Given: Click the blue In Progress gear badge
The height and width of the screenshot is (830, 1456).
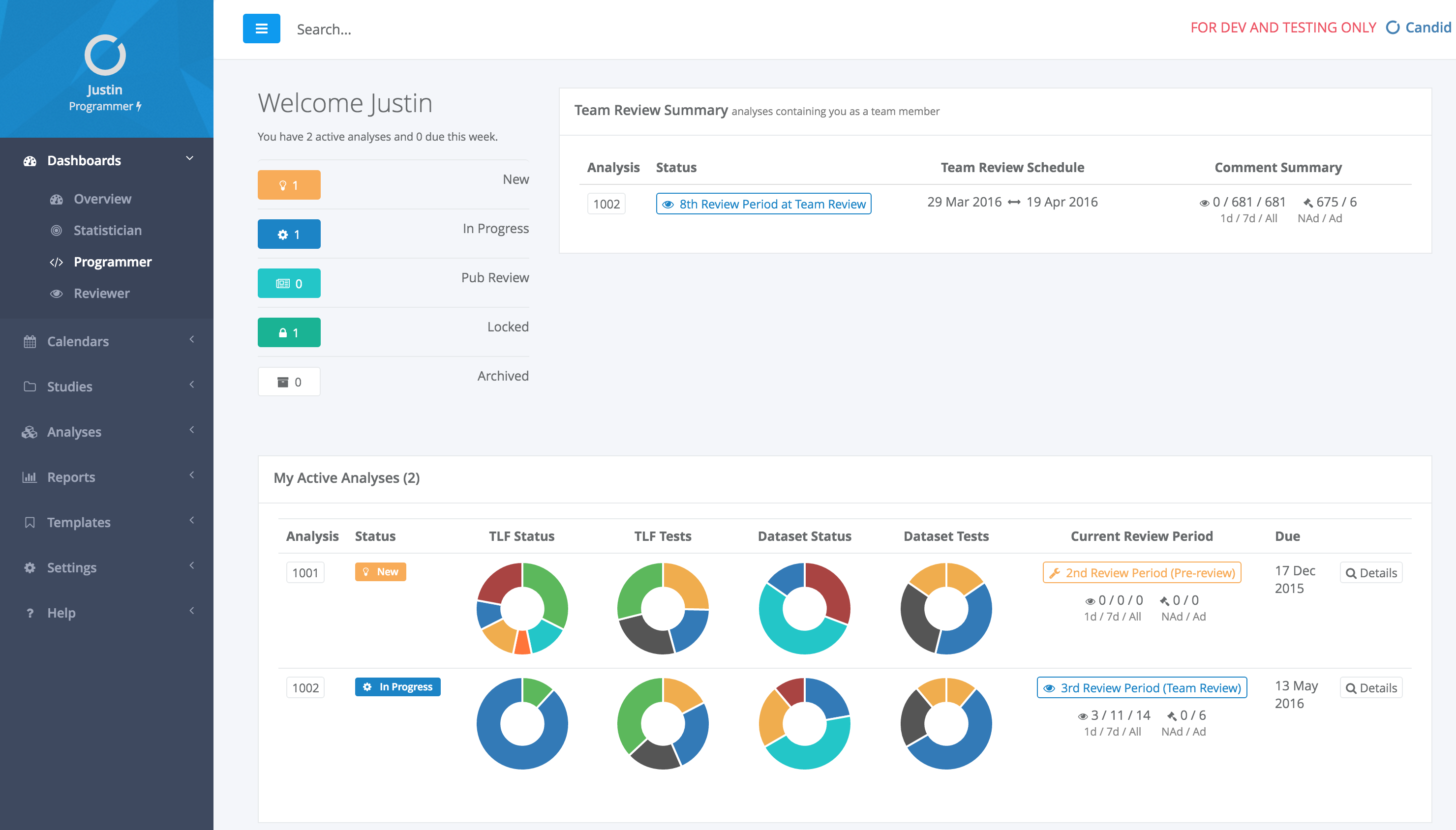Looking at the screenshot, I should click(289, 234).
